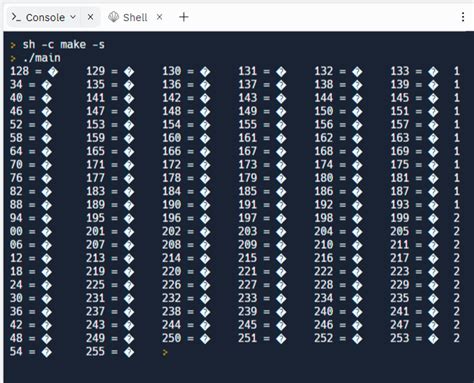This screenshot has width=474, height=383.
Task: Click the '252 =' output entry
Action: 338,338
